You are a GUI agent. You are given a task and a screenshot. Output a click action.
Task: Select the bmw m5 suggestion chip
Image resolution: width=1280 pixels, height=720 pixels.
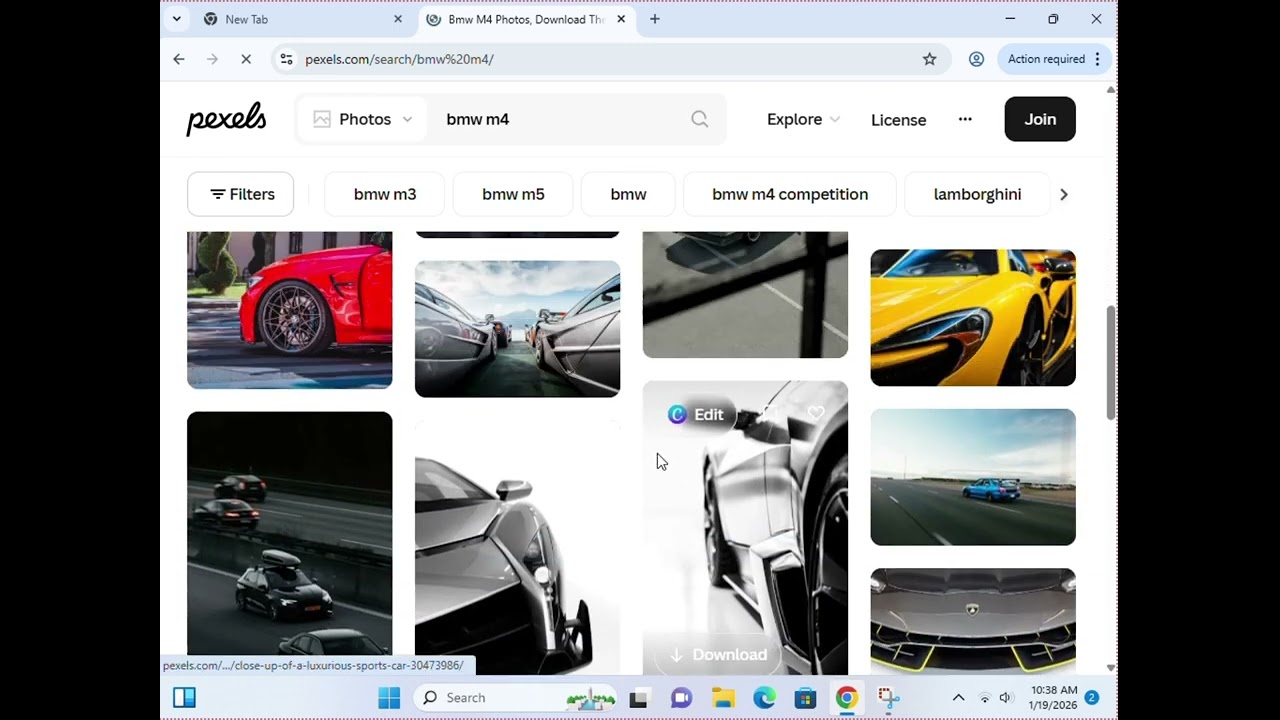coord(513,194)
